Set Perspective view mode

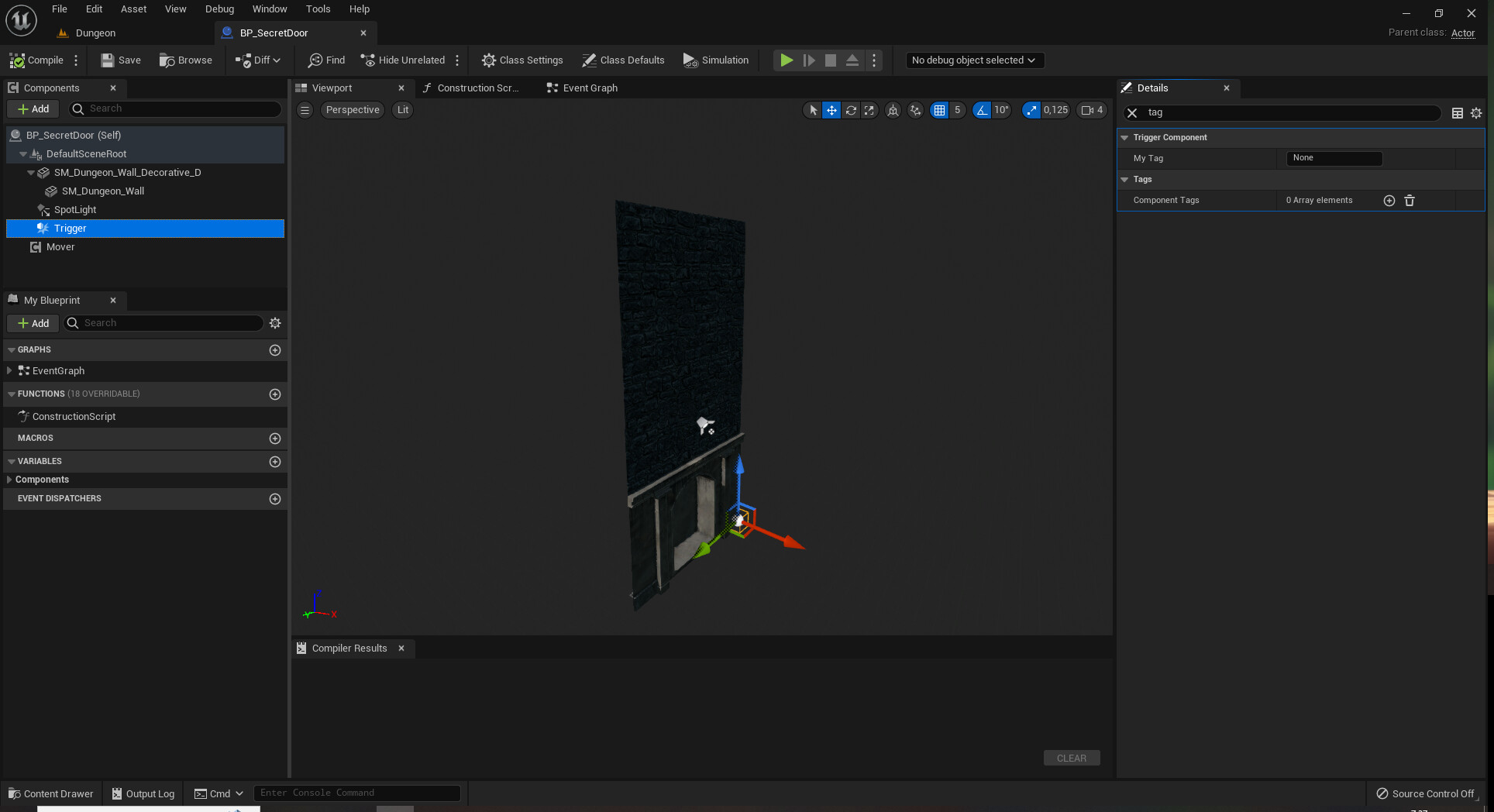click(x=352, y=110)
